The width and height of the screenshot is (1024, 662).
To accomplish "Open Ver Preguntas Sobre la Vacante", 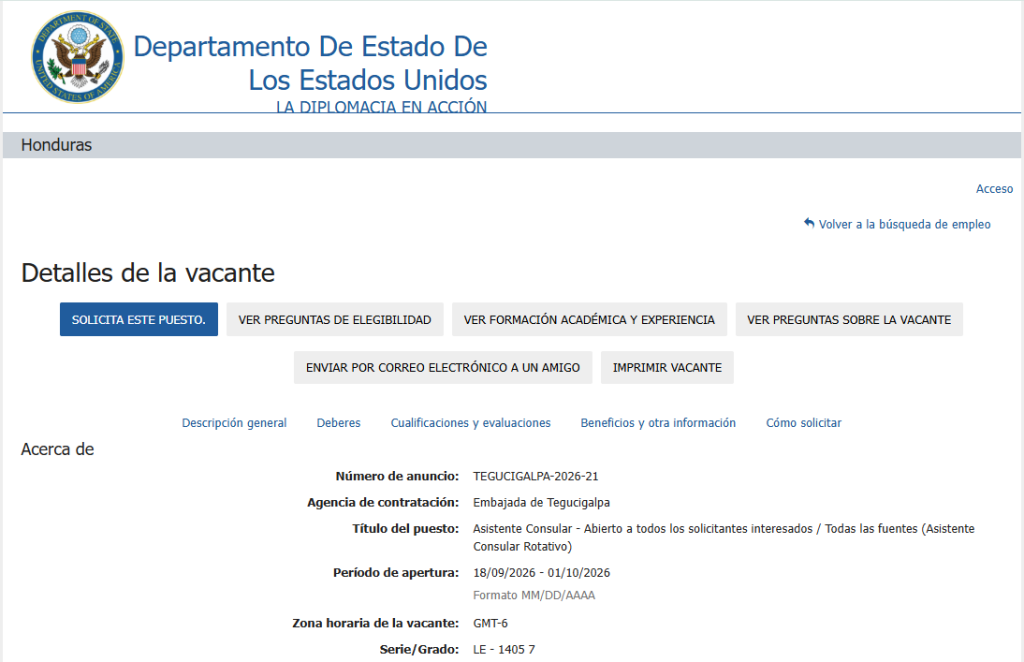I will 849,319.
